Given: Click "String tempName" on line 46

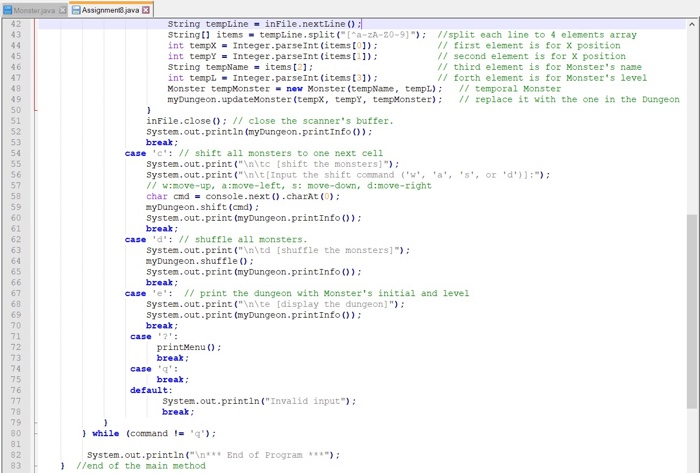Looking at the screenshot, I should (208, 67).
